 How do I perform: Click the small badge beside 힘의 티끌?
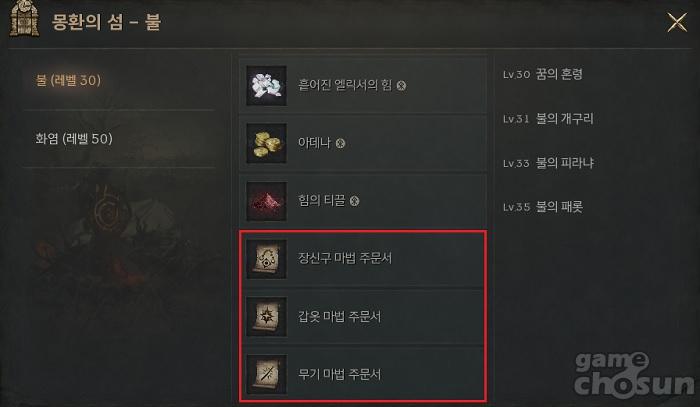[x=354, y=201]
